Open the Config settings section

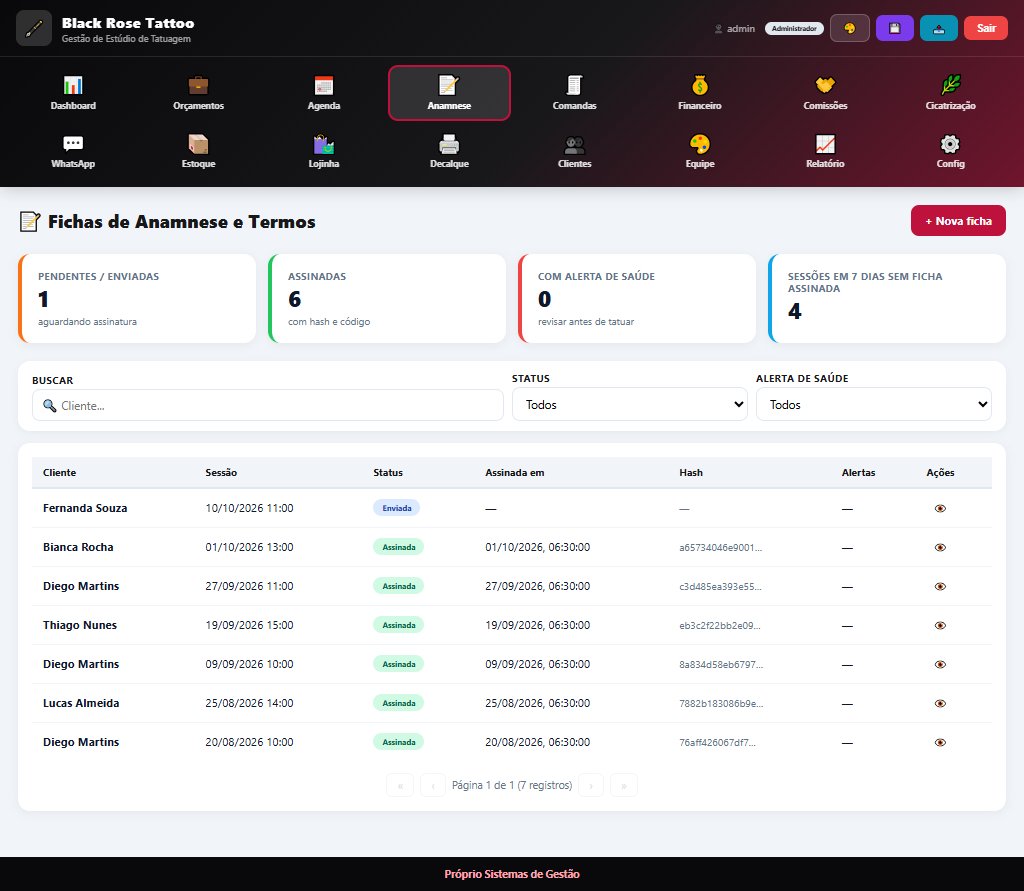click(950, 151)
